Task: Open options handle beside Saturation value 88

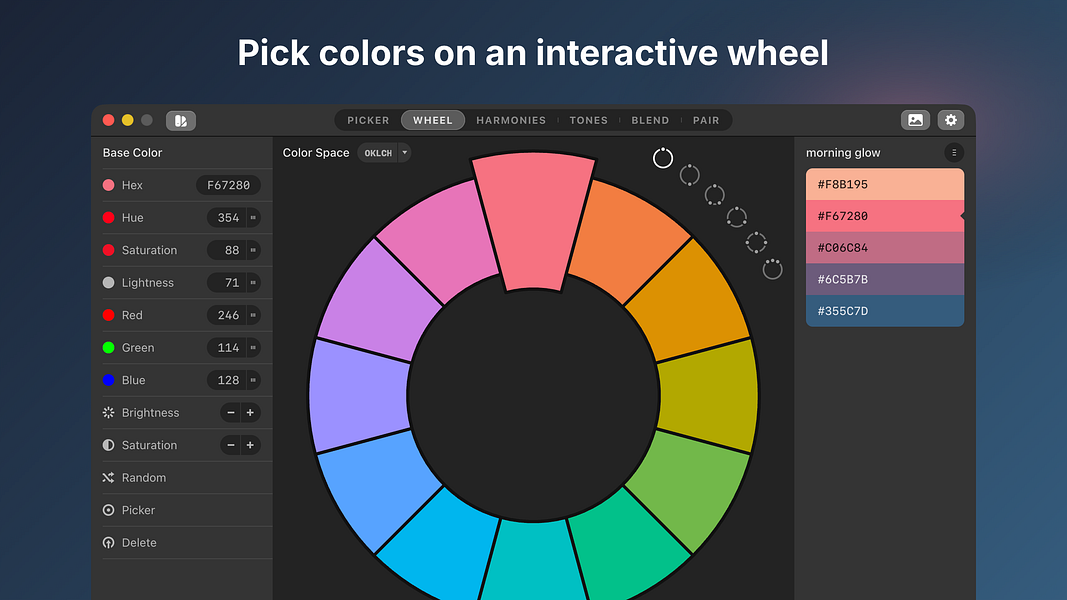Action: tap(253, 250)
